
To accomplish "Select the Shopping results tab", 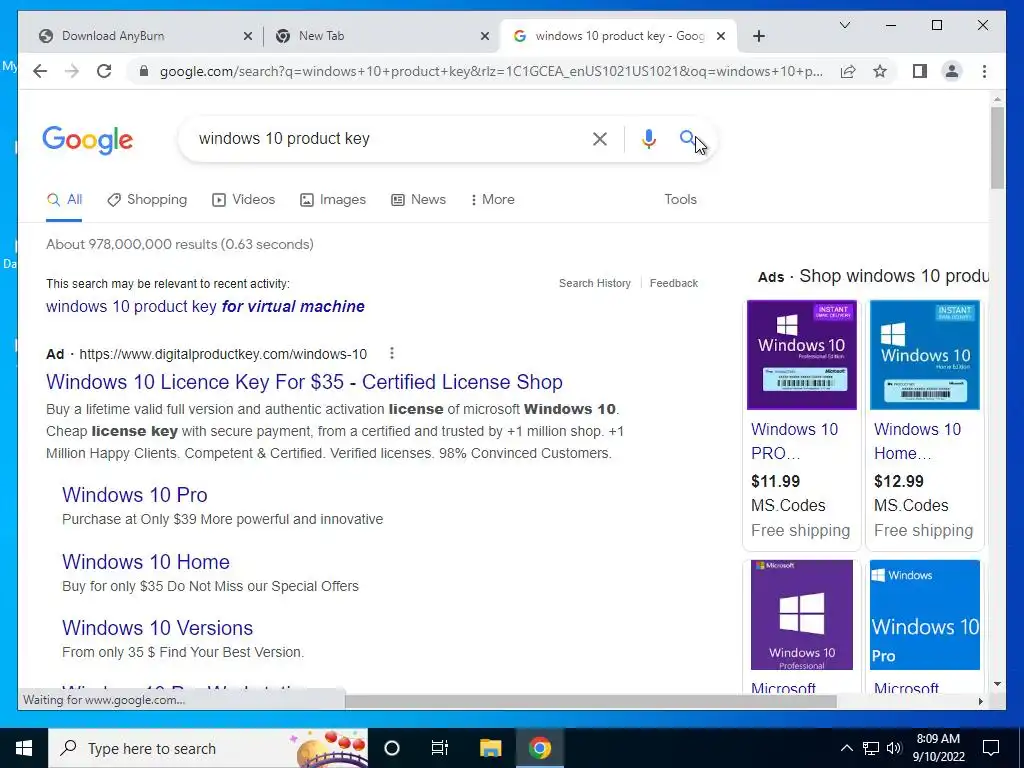I will [x=147, y=199].
